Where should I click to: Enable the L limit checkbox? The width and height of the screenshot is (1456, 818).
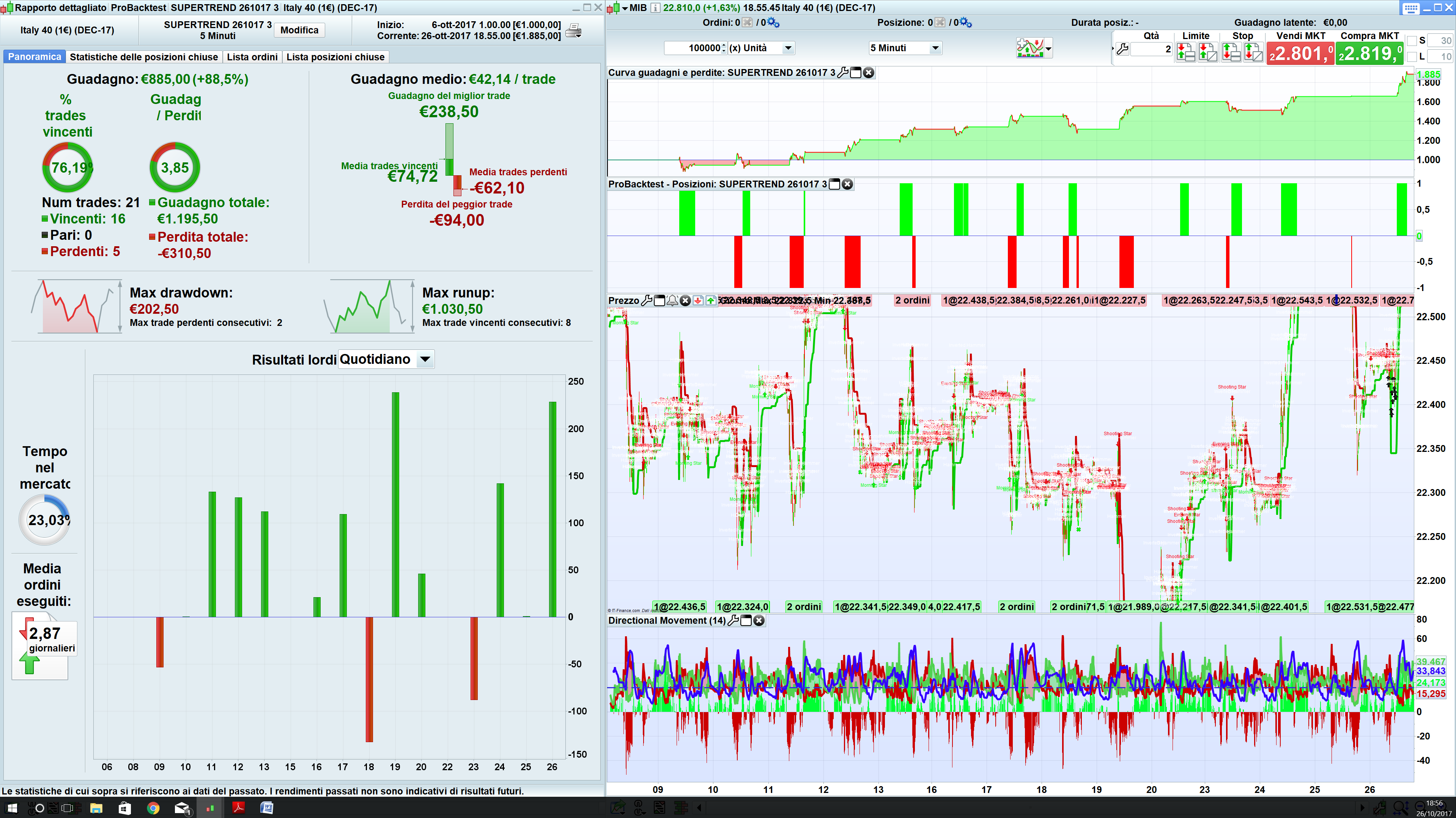point(1412,57)
